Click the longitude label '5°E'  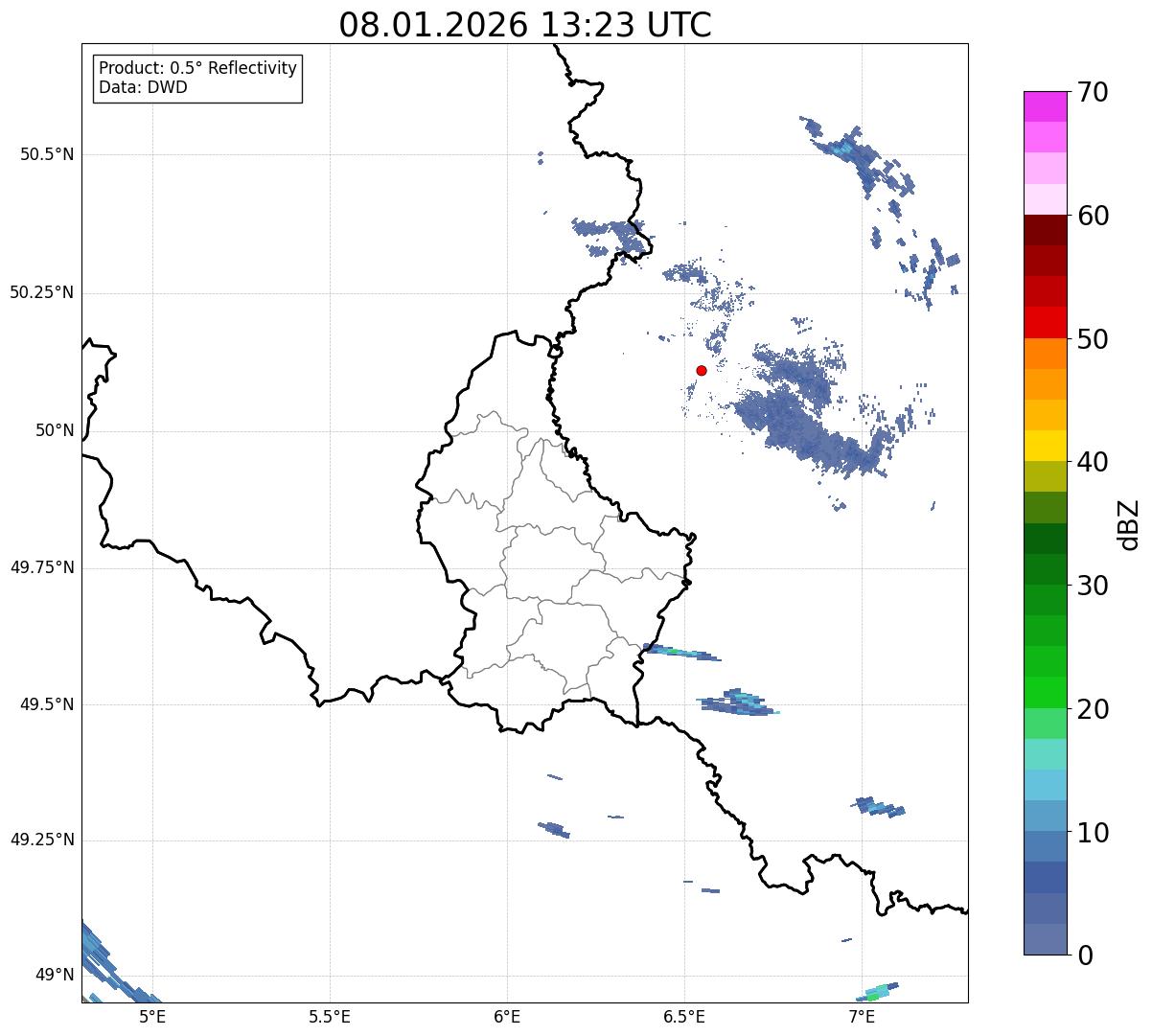point(152,1017)
